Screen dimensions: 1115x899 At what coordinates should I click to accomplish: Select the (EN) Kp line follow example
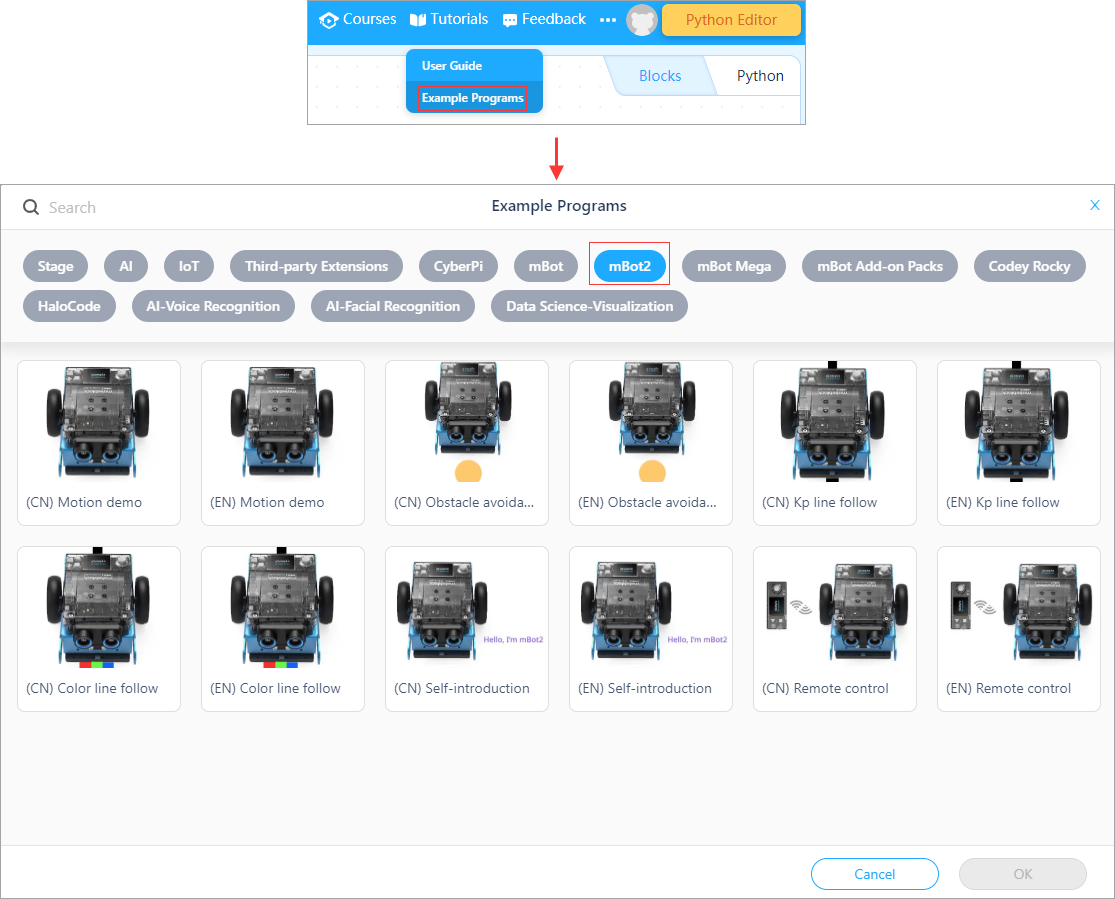[x=1019, y=443]
